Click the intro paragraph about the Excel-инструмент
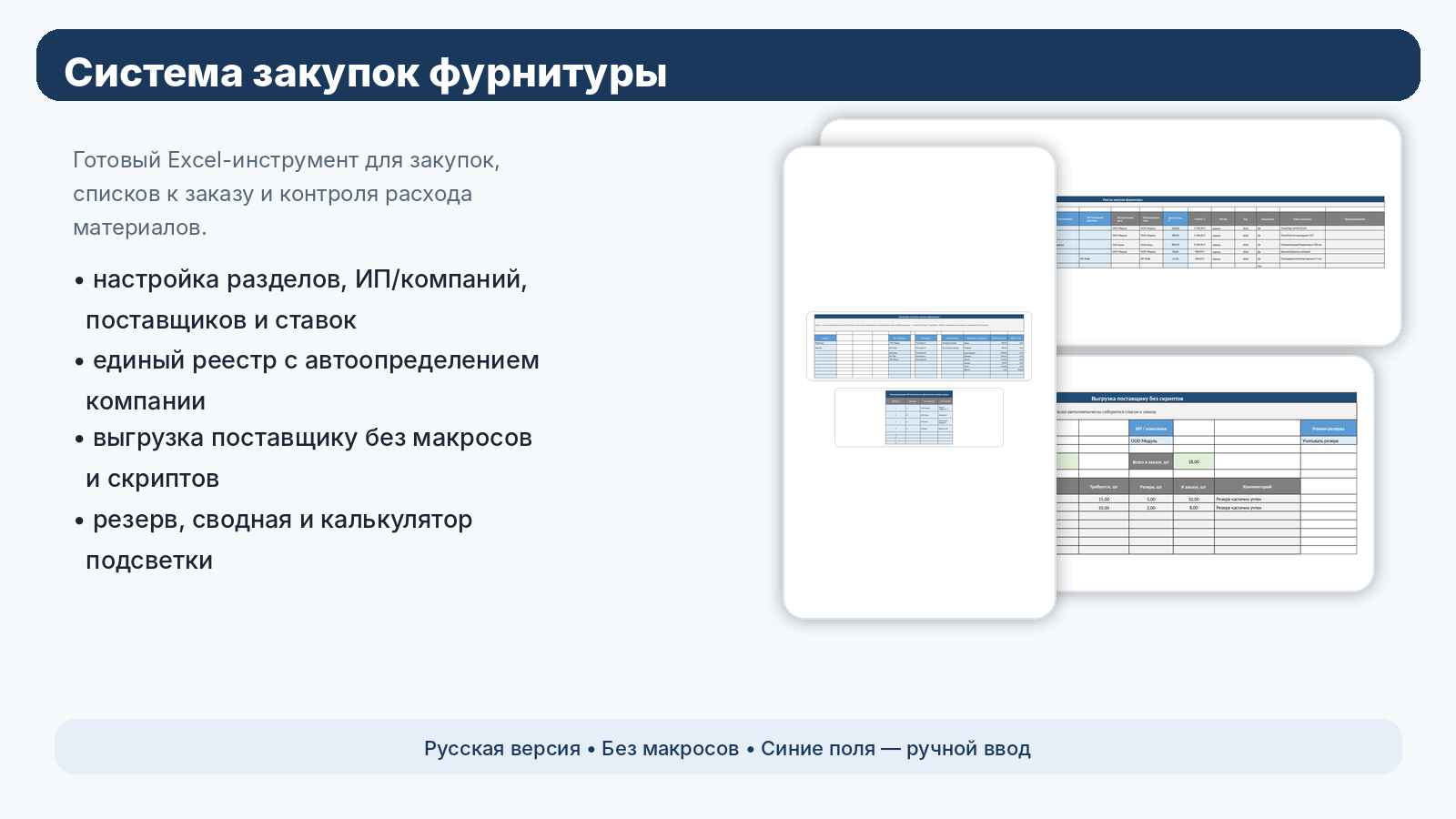The image size is (1456, 819). tap(286, 194)
